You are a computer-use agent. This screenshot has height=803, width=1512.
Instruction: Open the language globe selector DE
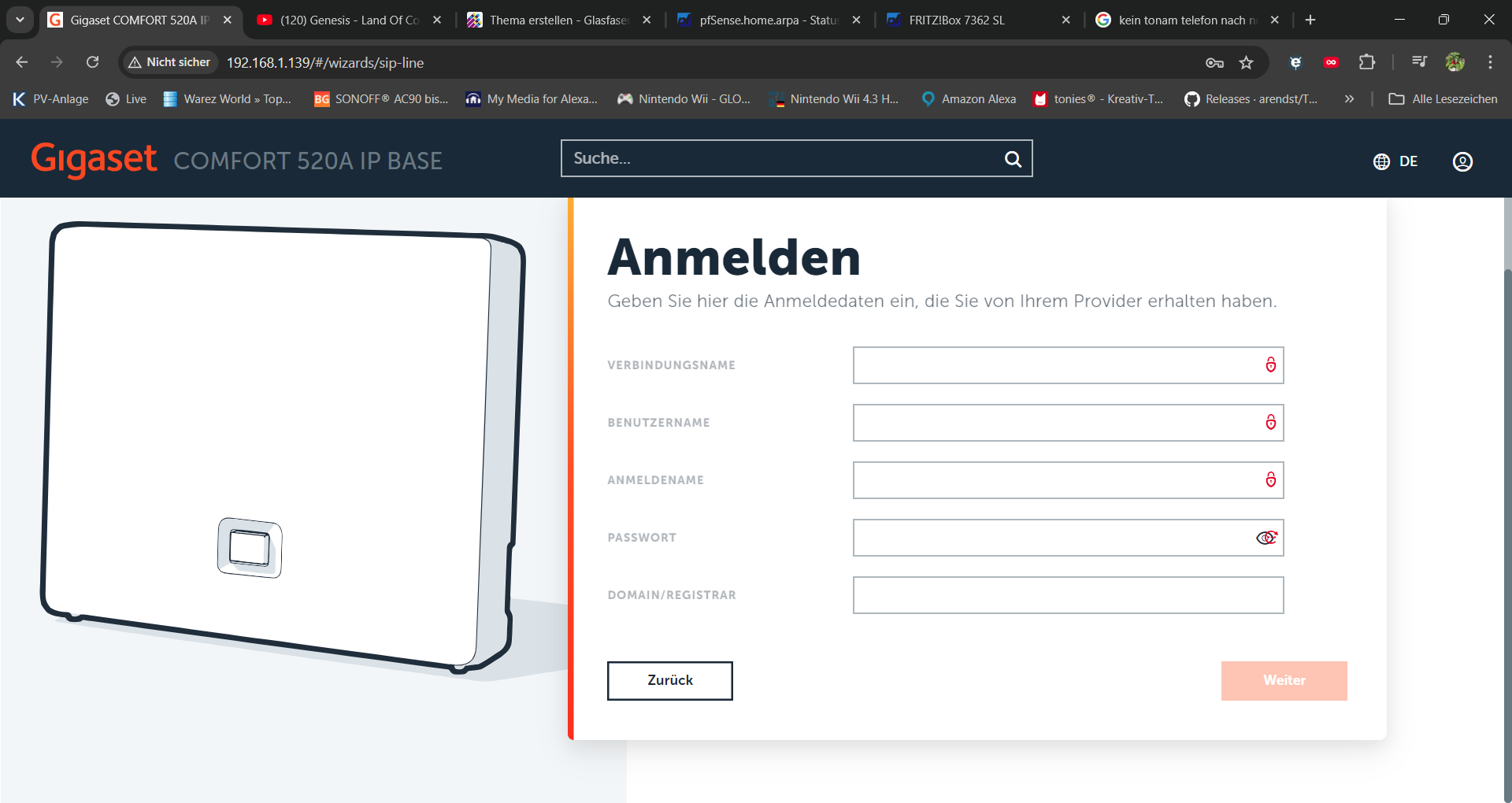point(1395,161)
